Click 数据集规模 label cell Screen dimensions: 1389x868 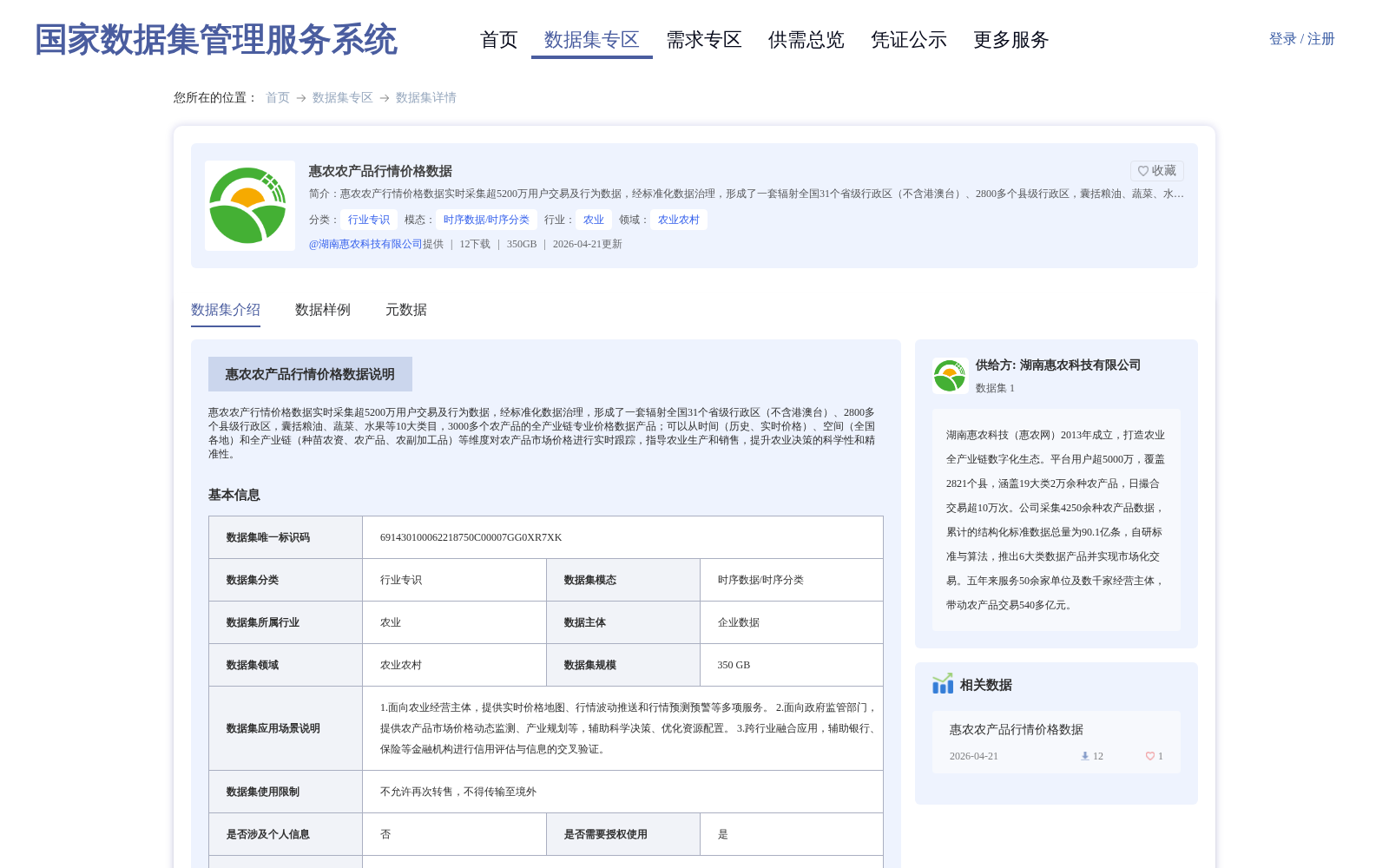(x=623, y=665)
